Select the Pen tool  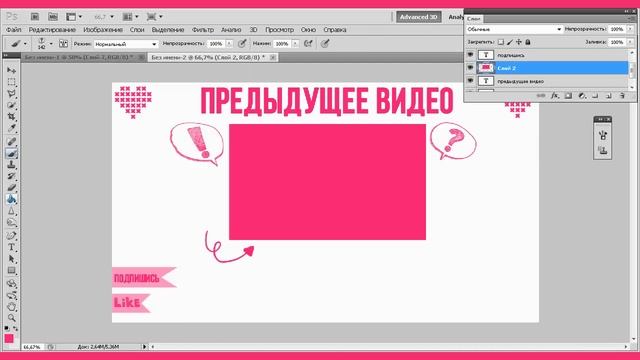pos(11,236)
